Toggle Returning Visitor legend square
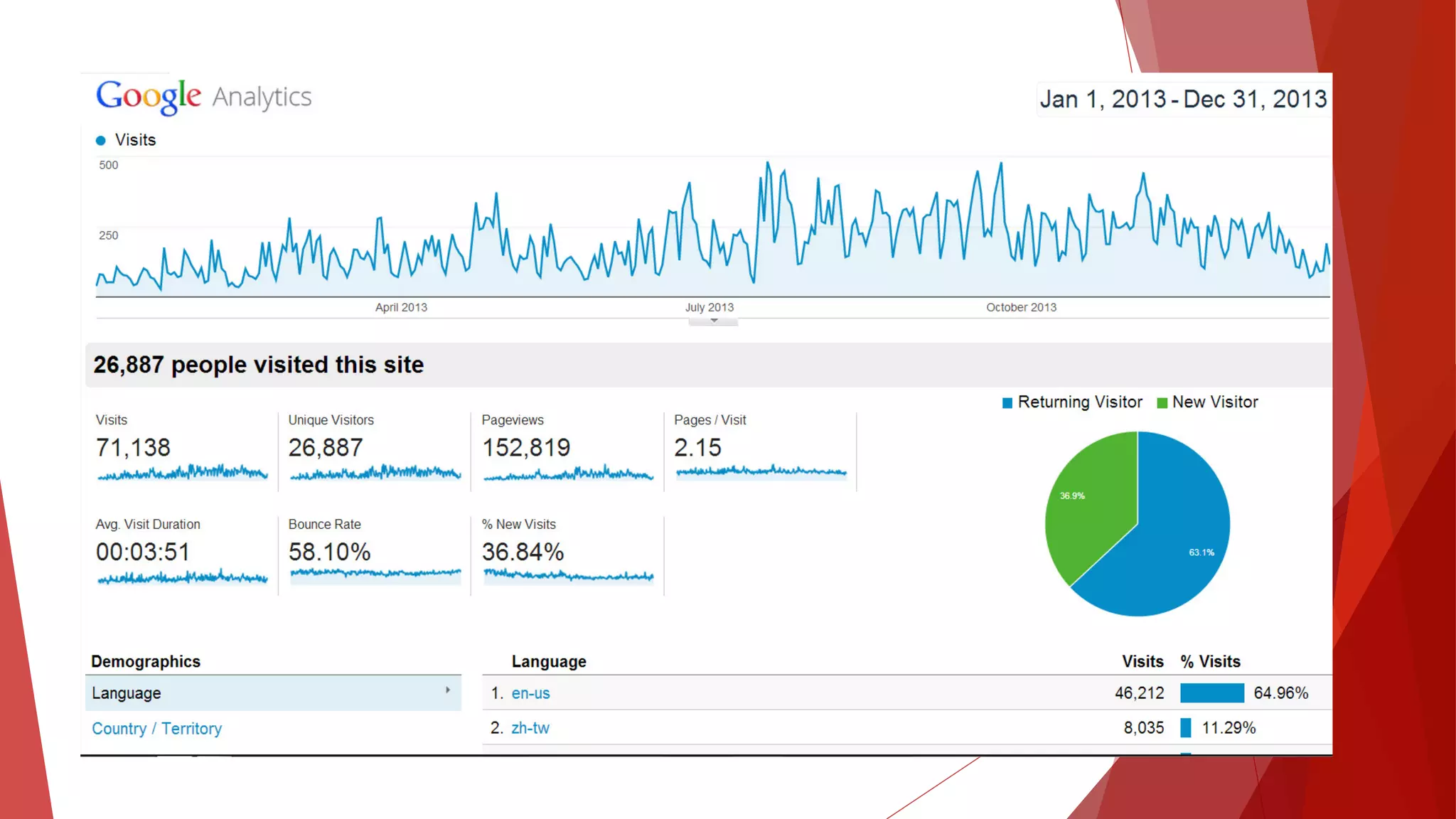 click(x=1007, y=403)
